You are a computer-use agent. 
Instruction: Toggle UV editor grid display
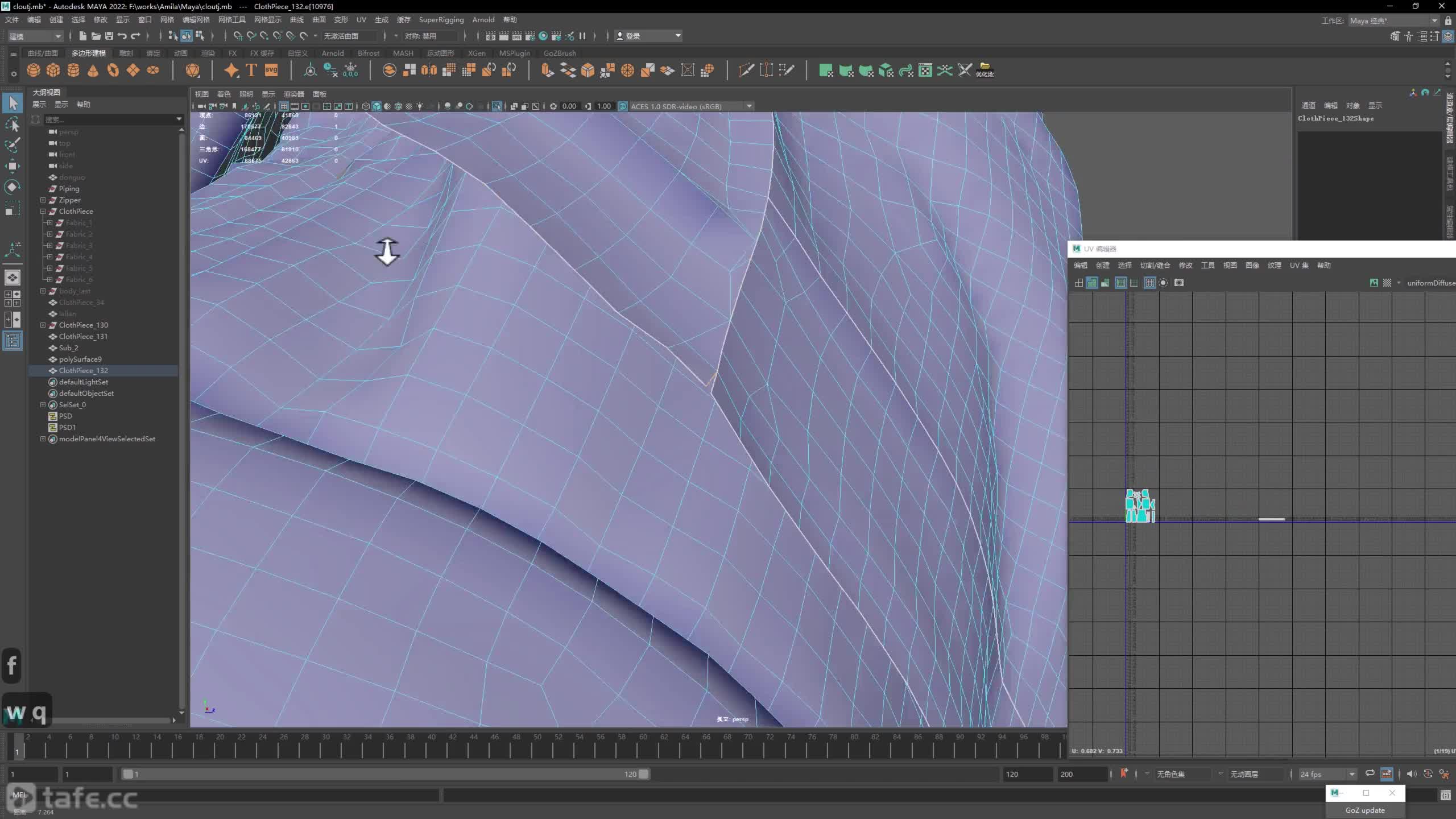pos(1149,283)
